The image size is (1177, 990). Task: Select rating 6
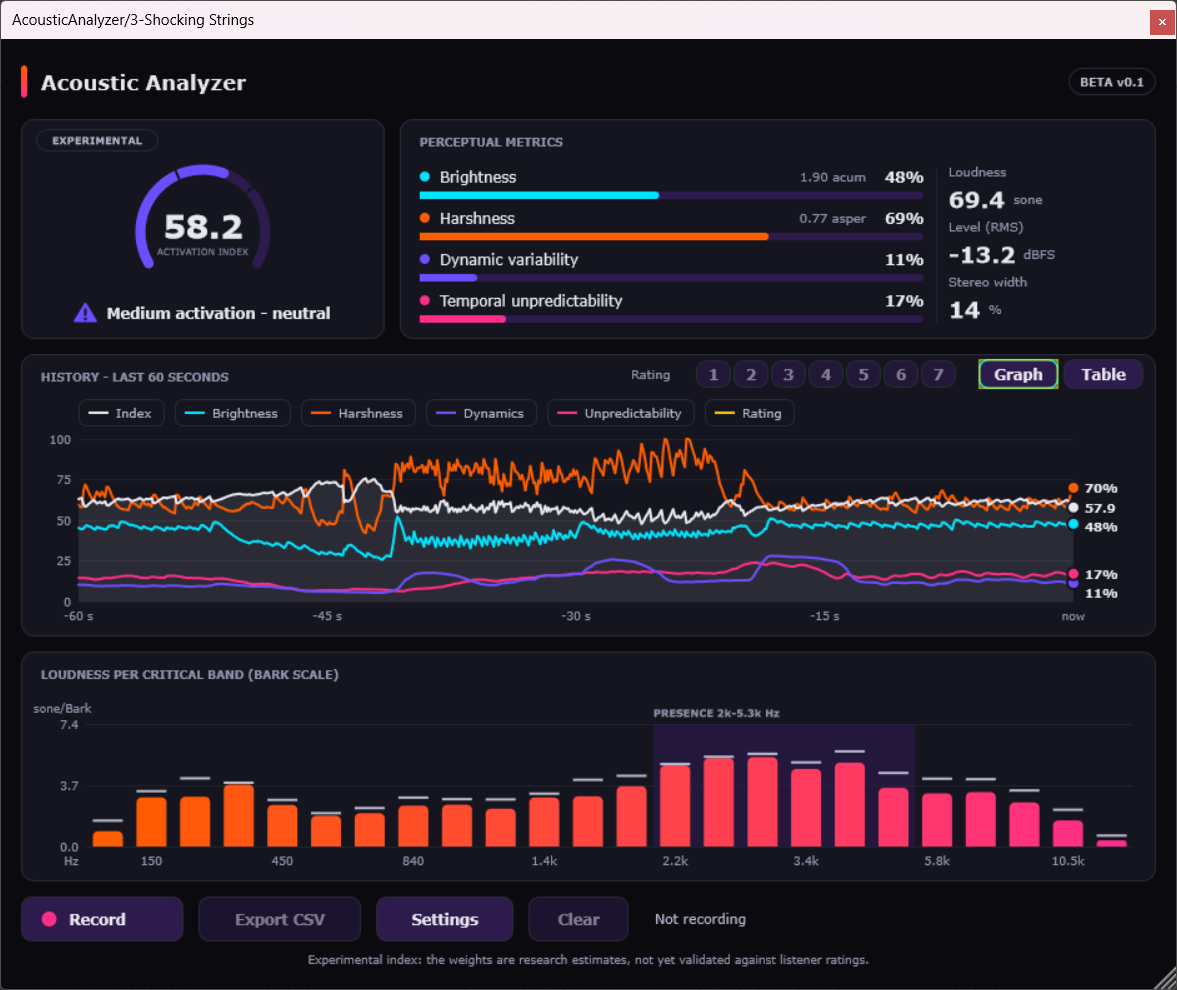901,375
